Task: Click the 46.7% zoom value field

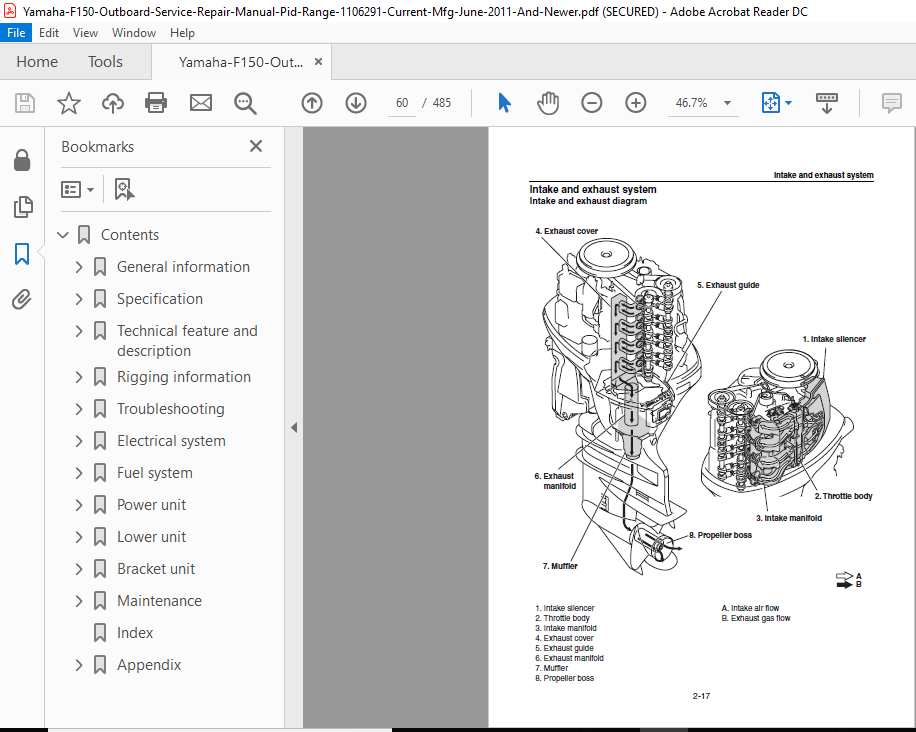Action: [x=692, y=103]
